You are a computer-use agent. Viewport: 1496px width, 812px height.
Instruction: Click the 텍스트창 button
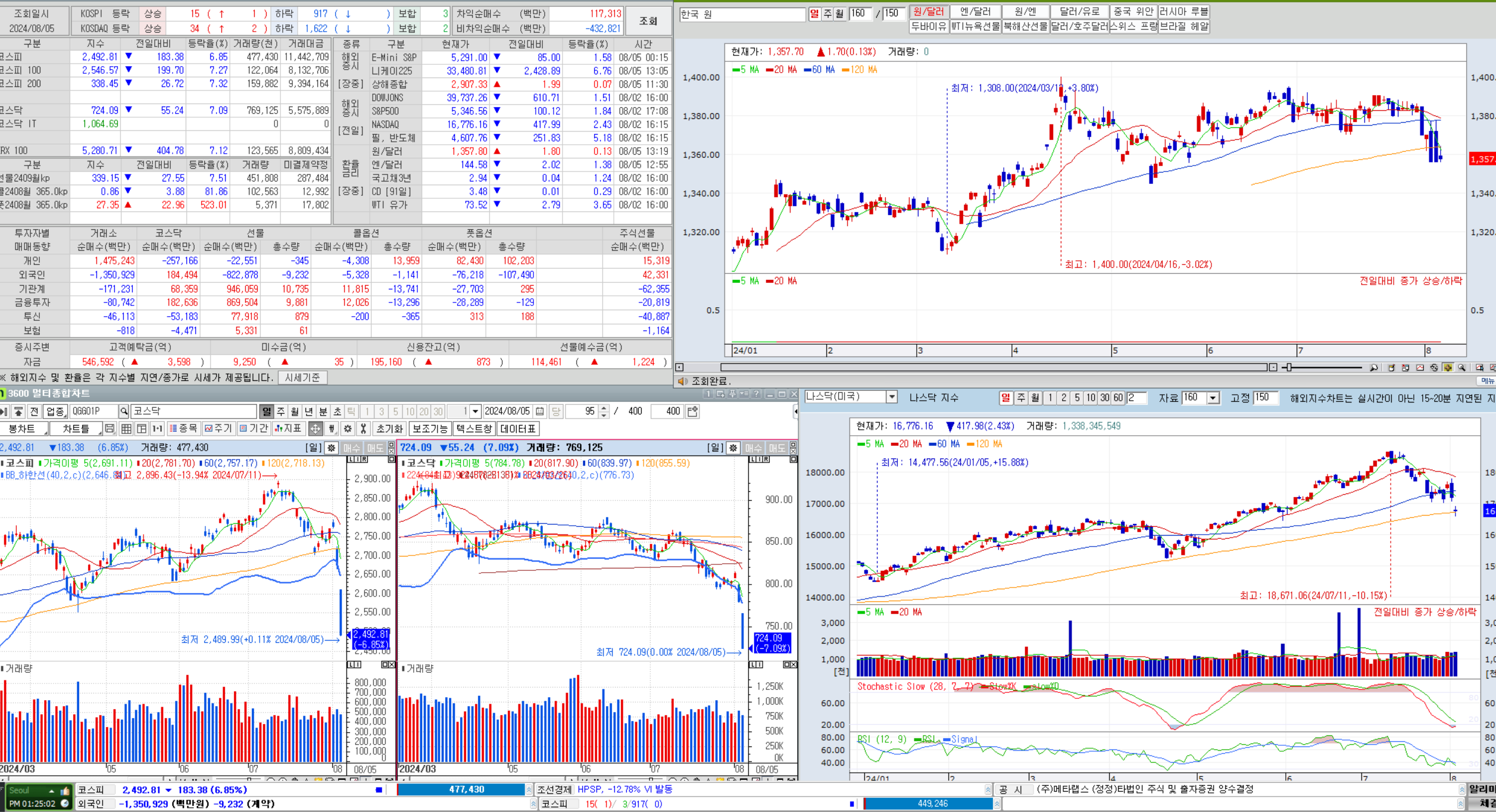474,429
